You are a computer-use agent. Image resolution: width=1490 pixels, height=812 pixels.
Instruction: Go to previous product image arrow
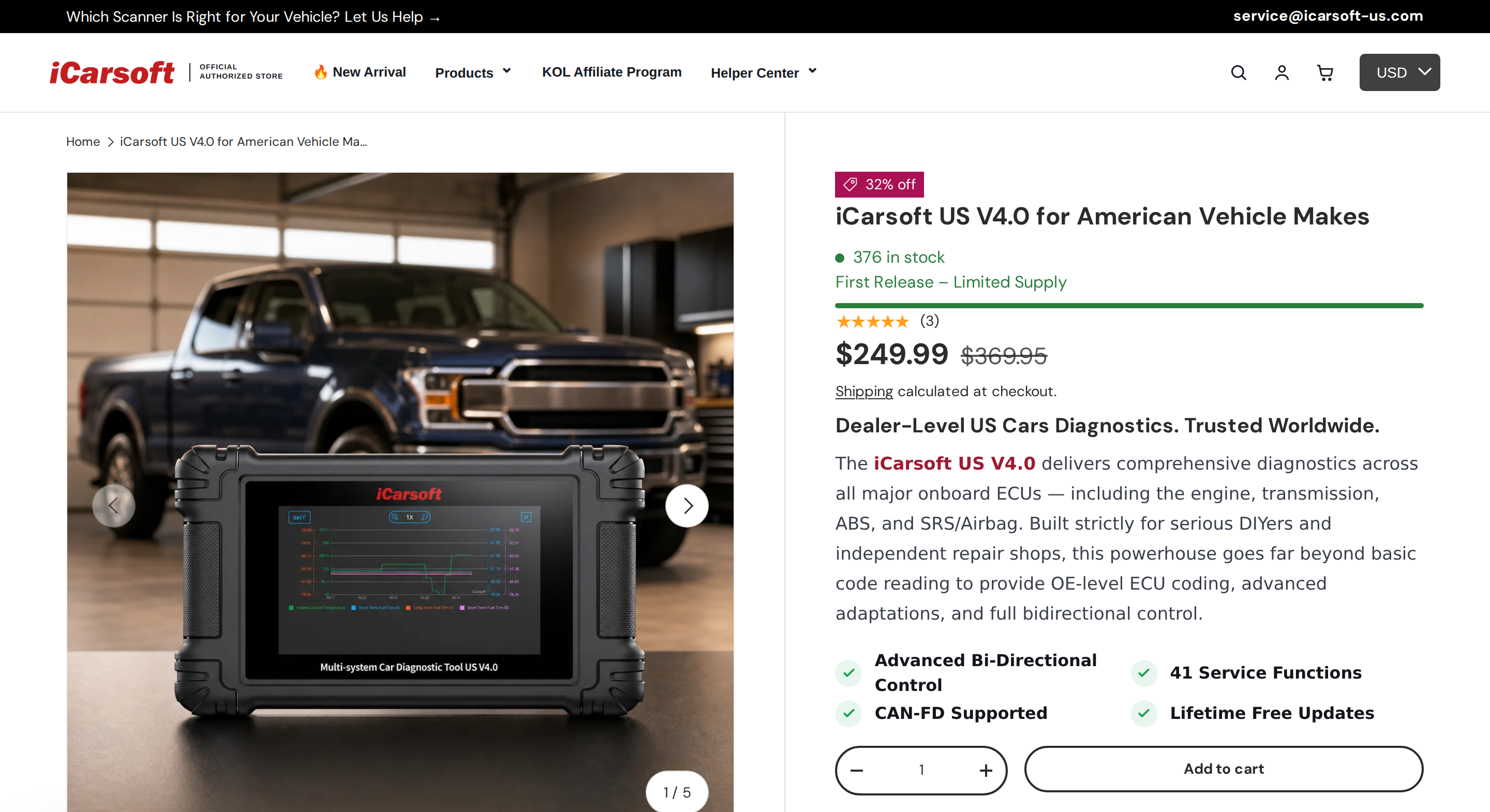pos(113,506)
